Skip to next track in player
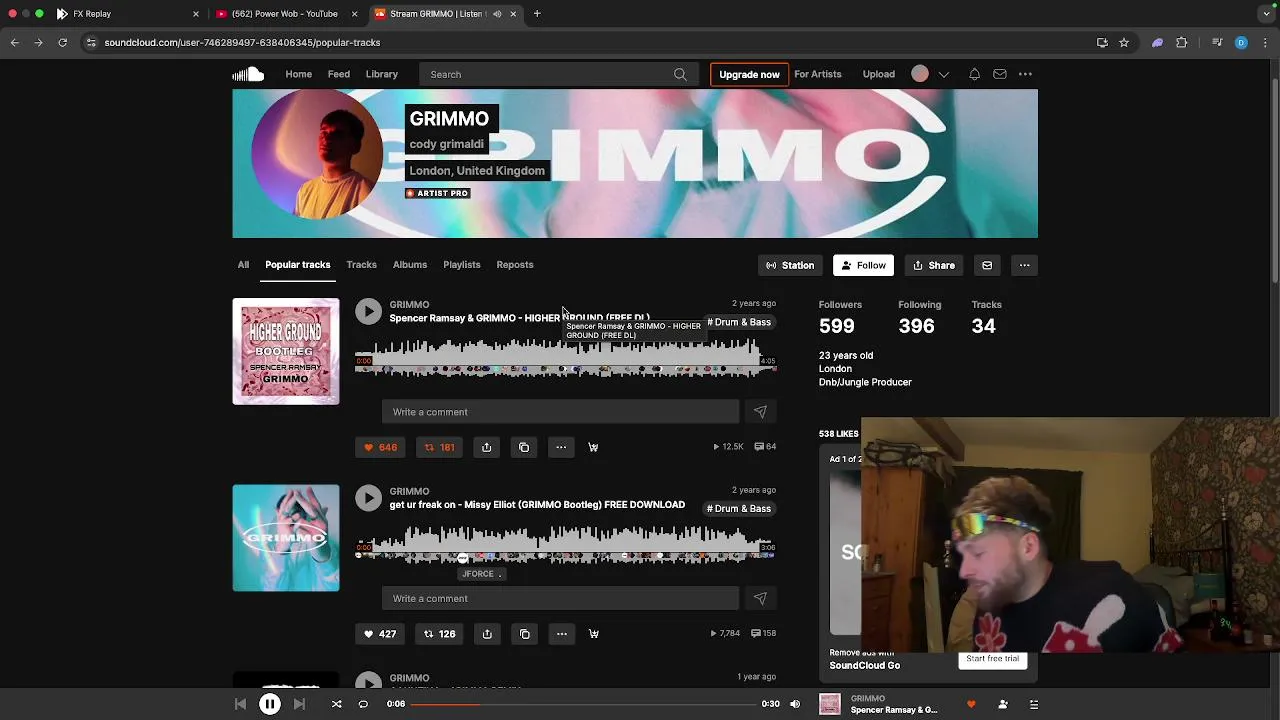Image resolution: width=1280 pixels, height=720 pixels. coord(299,704)
